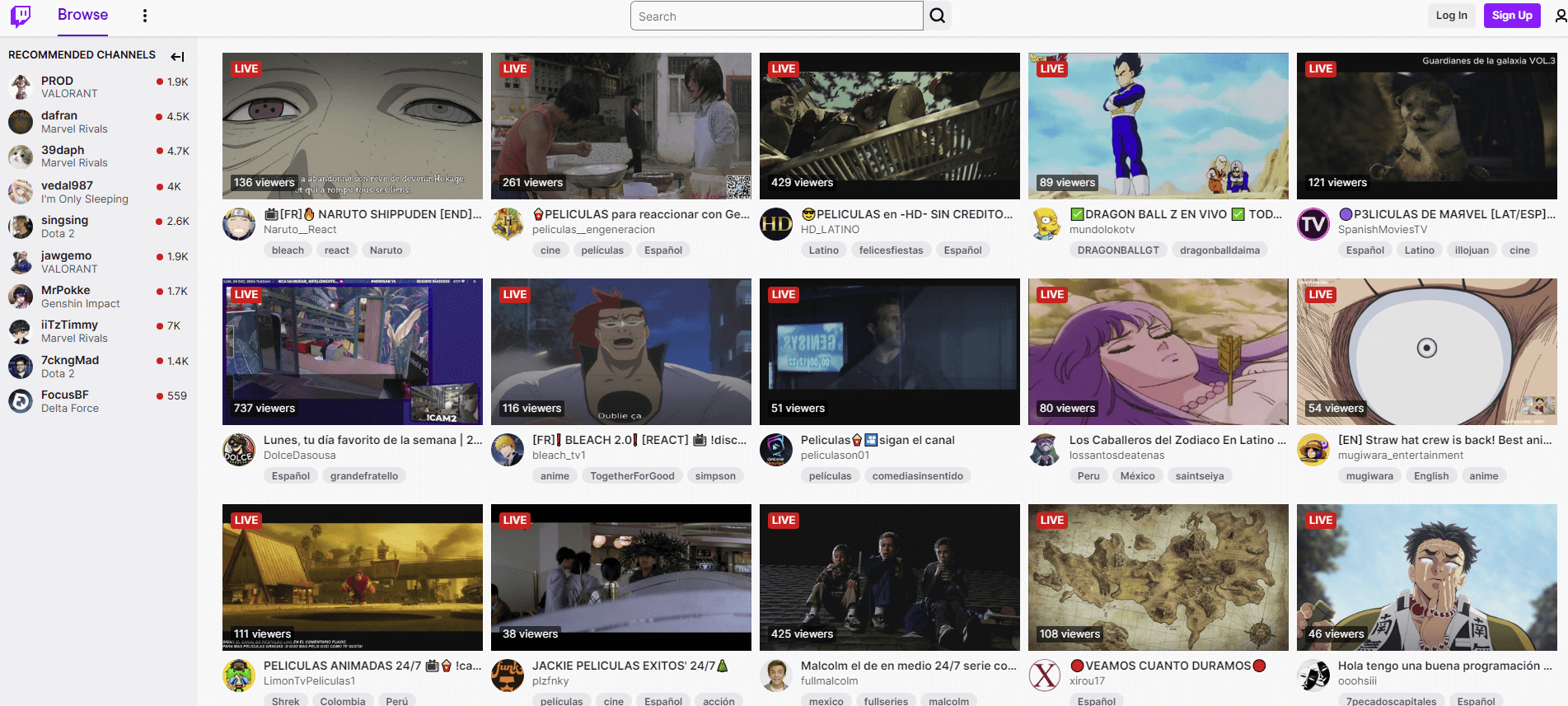Click LimonTvPeliculas1 streamer avatar
1568x706 pixels.
[x=239, y=676]
